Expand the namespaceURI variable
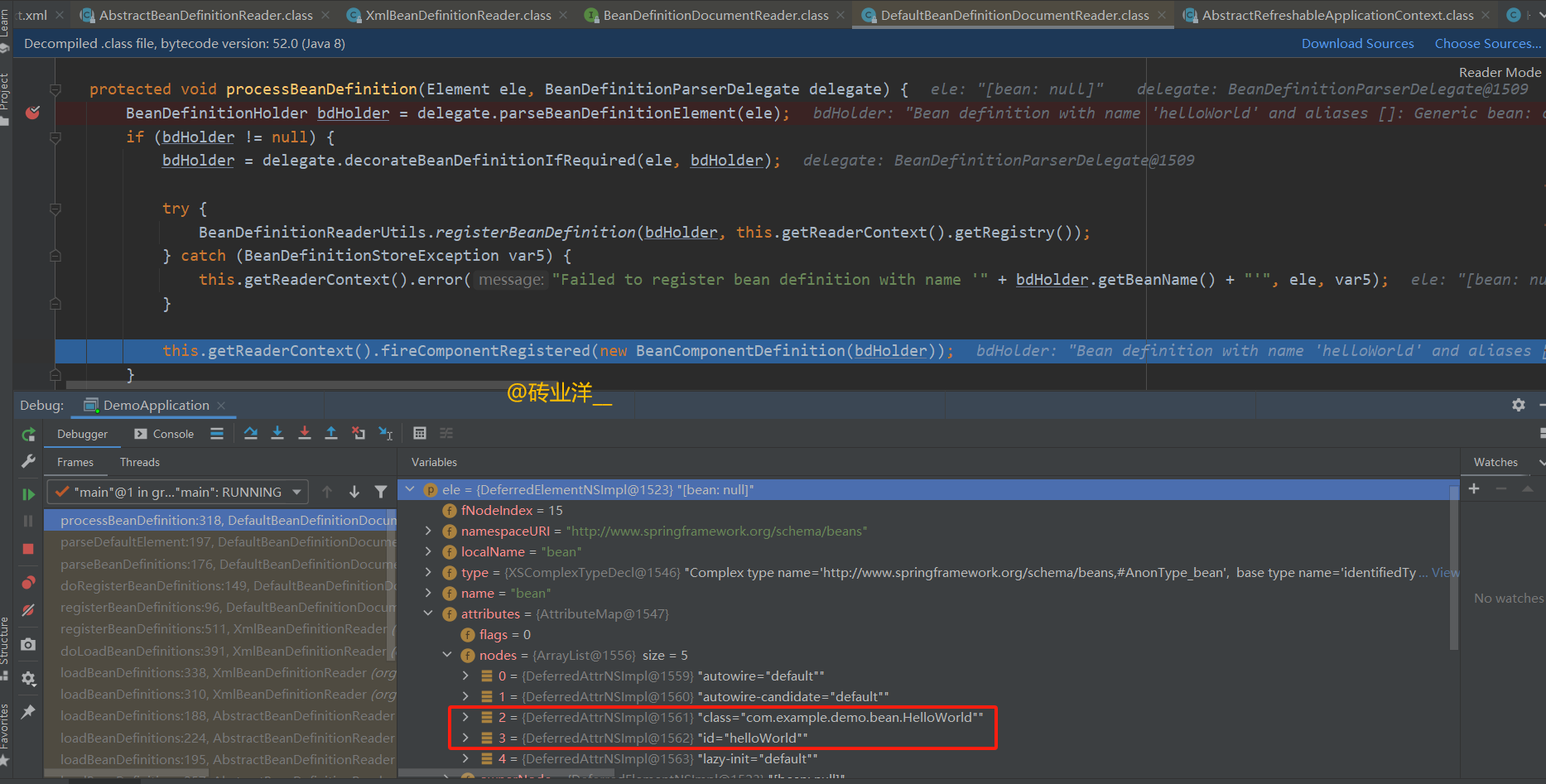1546x784 pixels. (x=428, y=531)
